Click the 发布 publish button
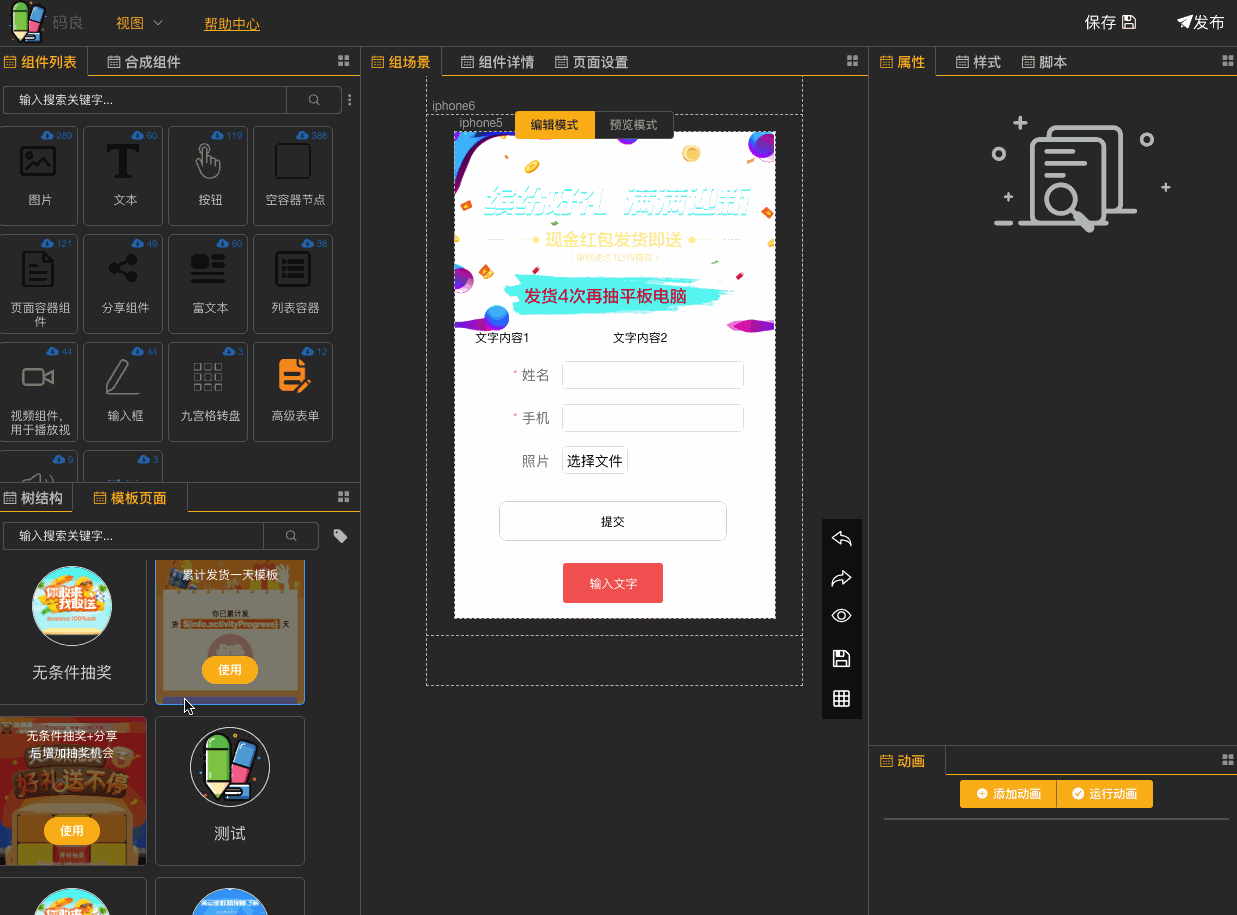 [1201, 22]
